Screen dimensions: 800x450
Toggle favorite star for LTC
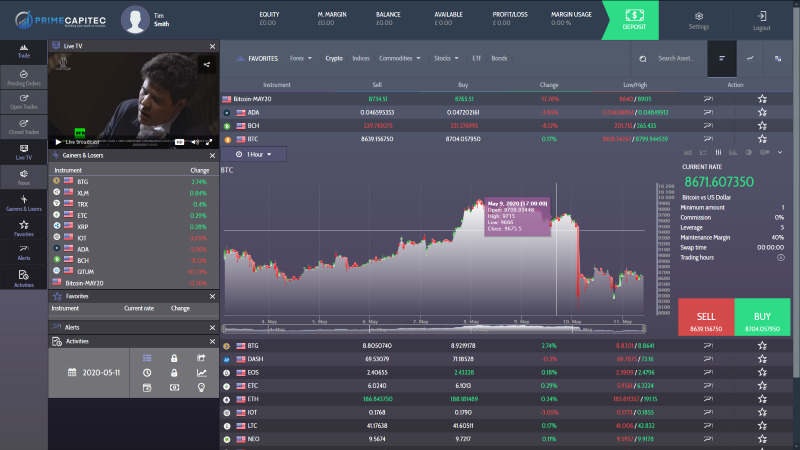tap(762, 426)
